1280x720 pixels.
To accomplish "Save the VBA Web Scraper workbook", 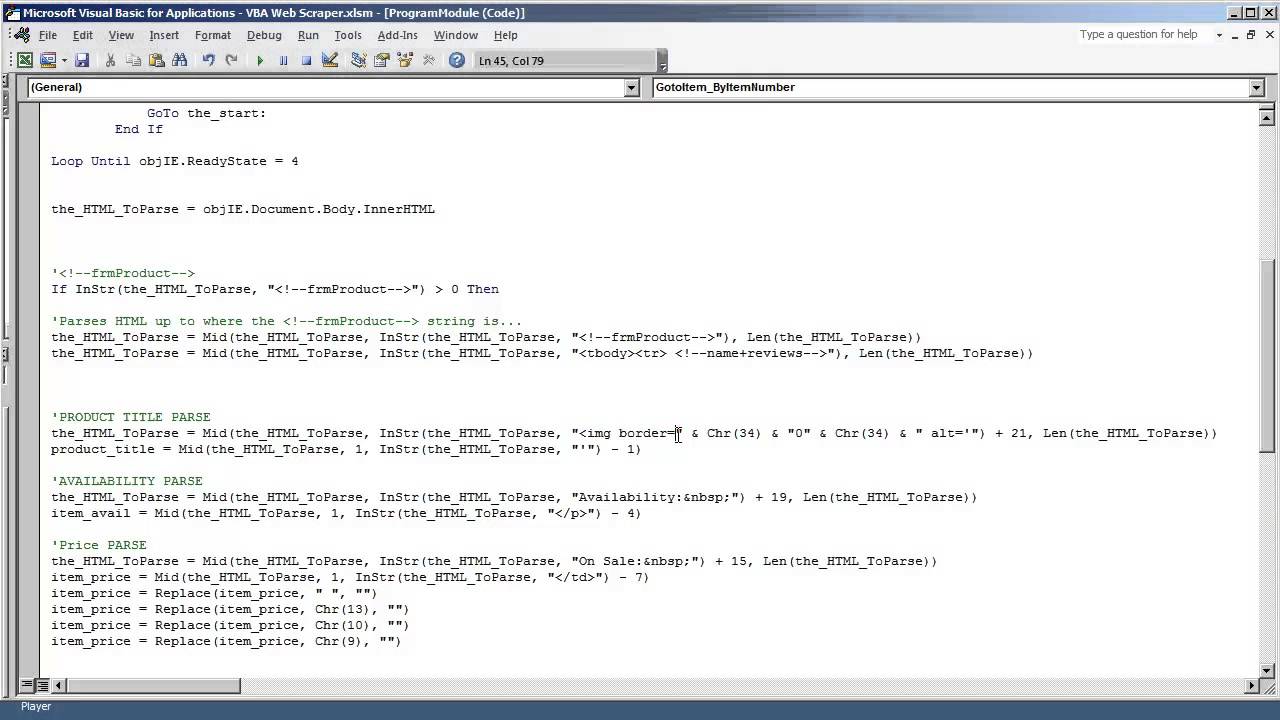I will [82, 60].
